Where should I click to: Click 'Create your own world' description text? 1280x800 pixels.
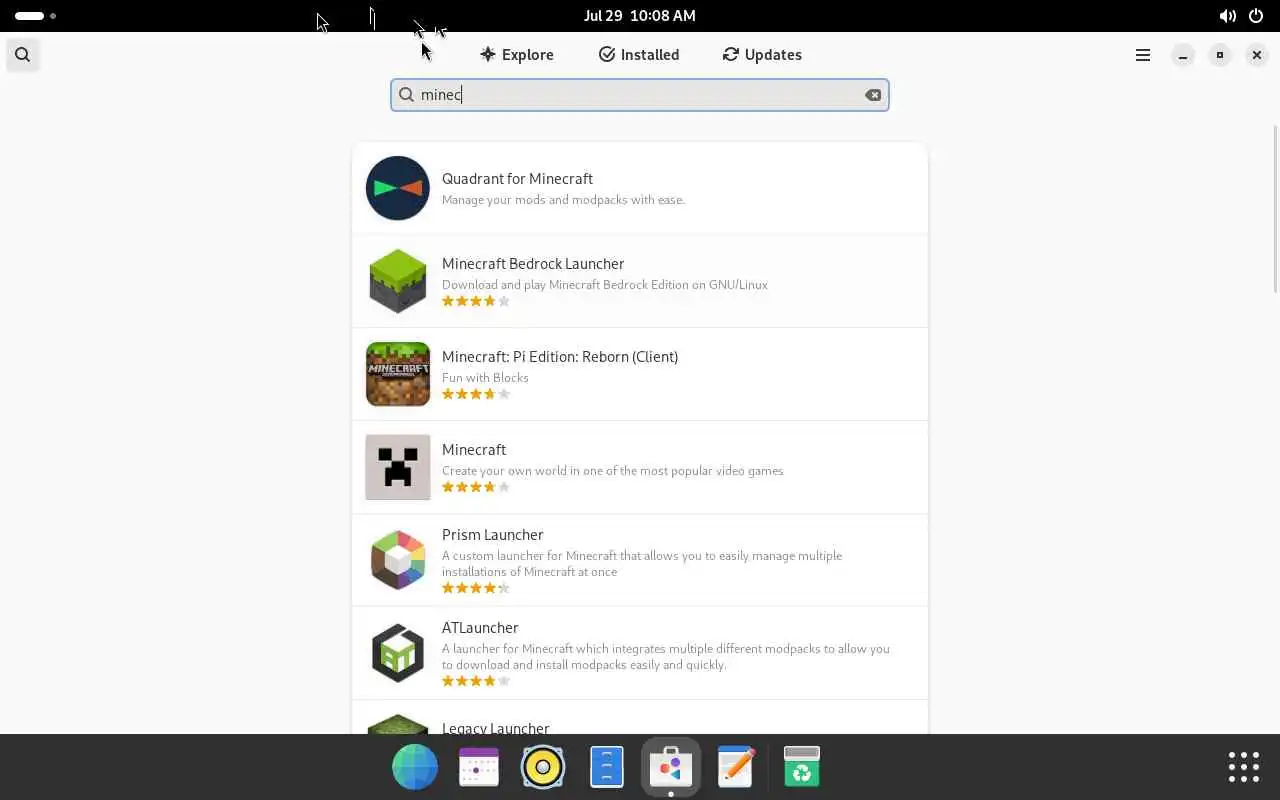[612, 471]
